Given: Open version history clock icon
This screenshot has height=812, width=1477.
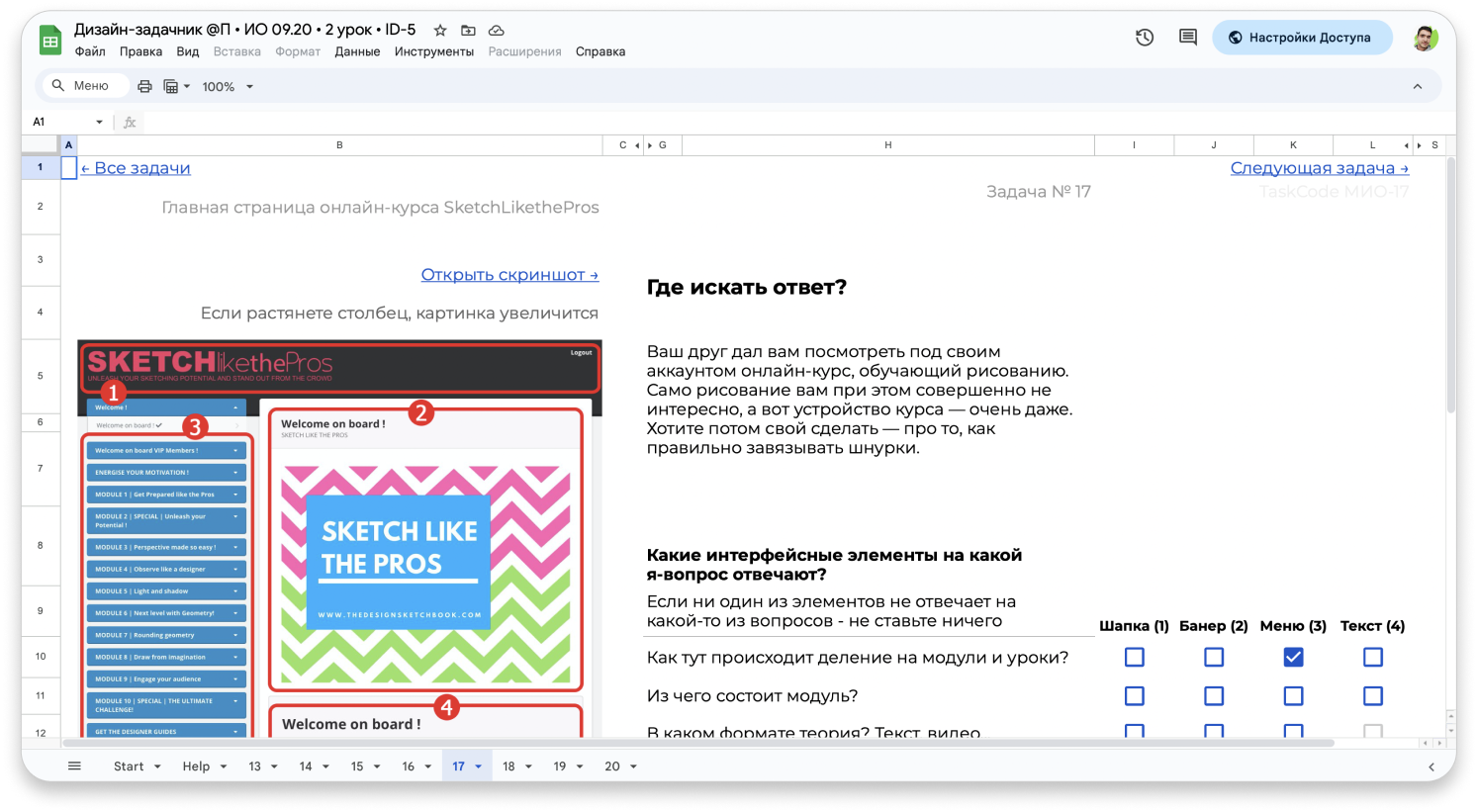Looking at the screenshot, I should point(1145,38).
